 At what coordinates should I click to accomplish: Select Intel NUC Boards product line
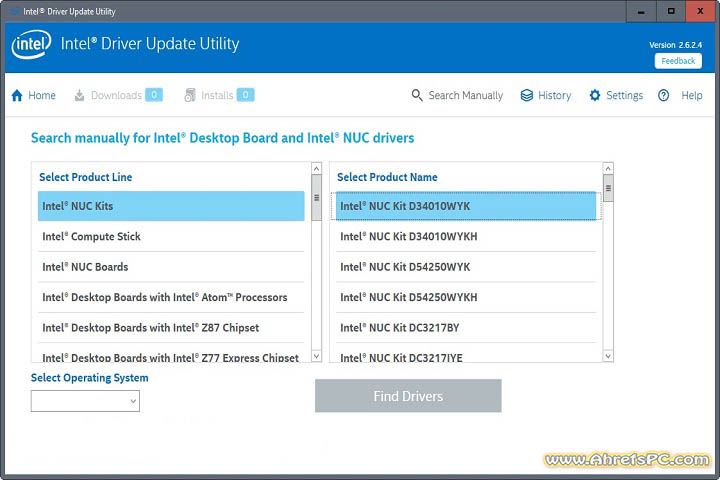pyautogui.click(x=171, y=267)
